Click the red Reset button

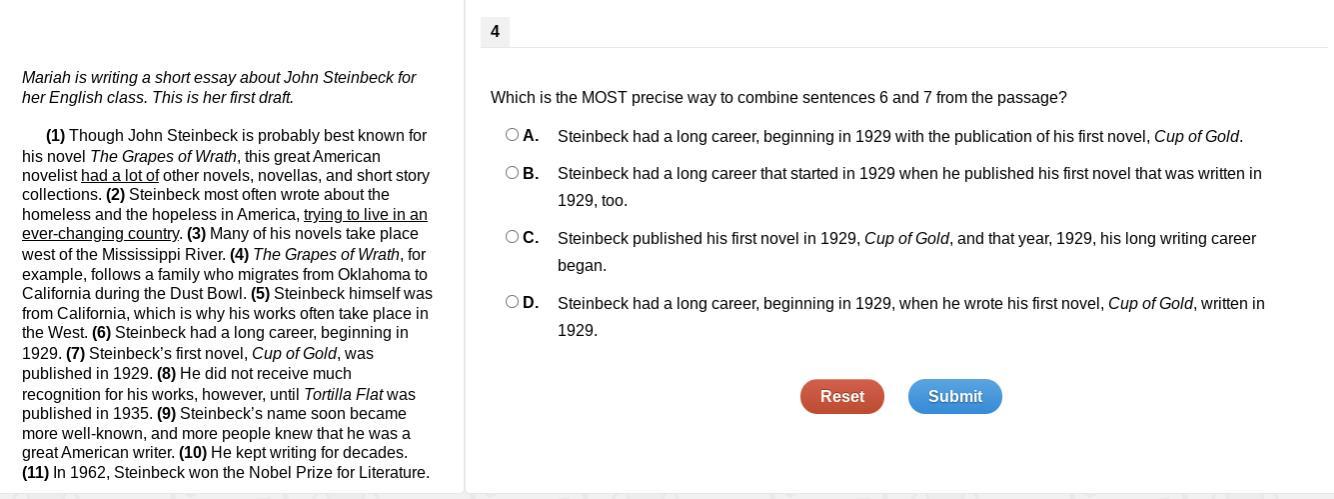(x=842, y=396)
